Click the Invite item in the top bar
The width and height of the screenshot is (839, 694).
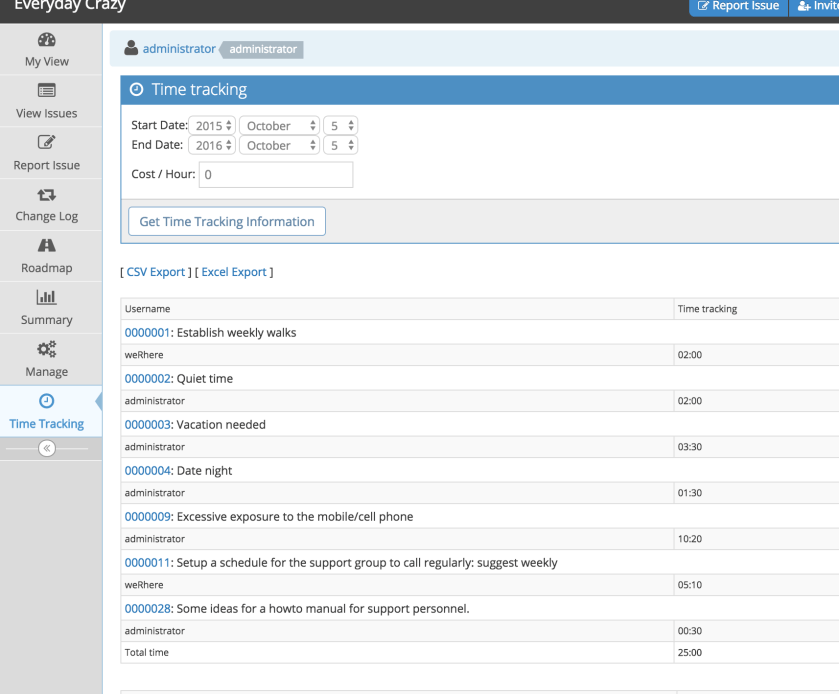818,7
